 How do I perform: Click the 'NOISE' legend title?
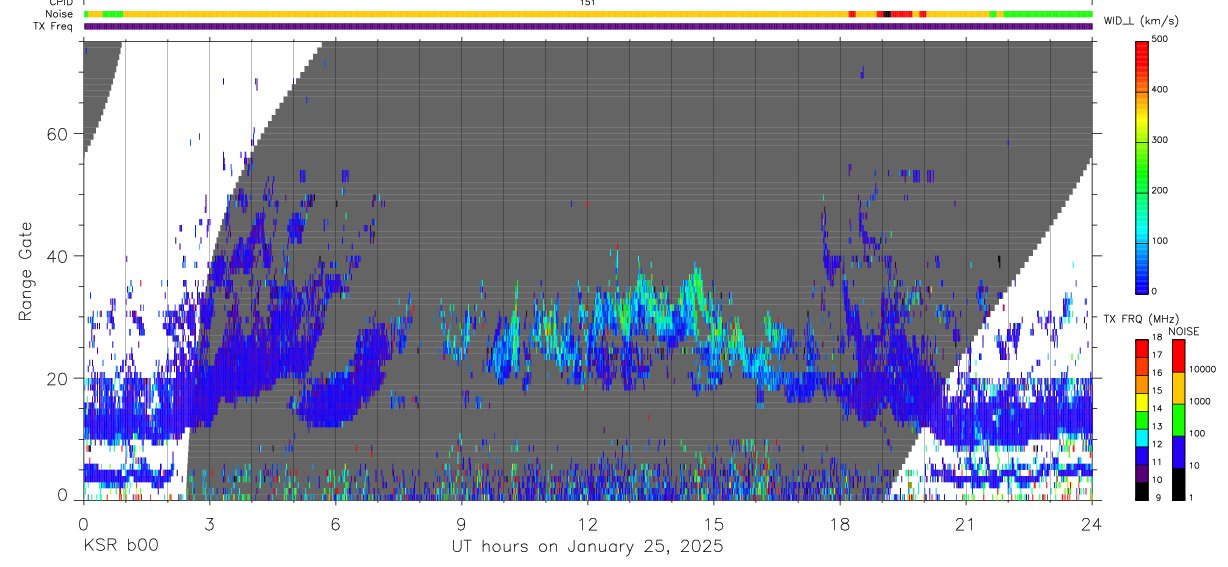click(1183, 331)
